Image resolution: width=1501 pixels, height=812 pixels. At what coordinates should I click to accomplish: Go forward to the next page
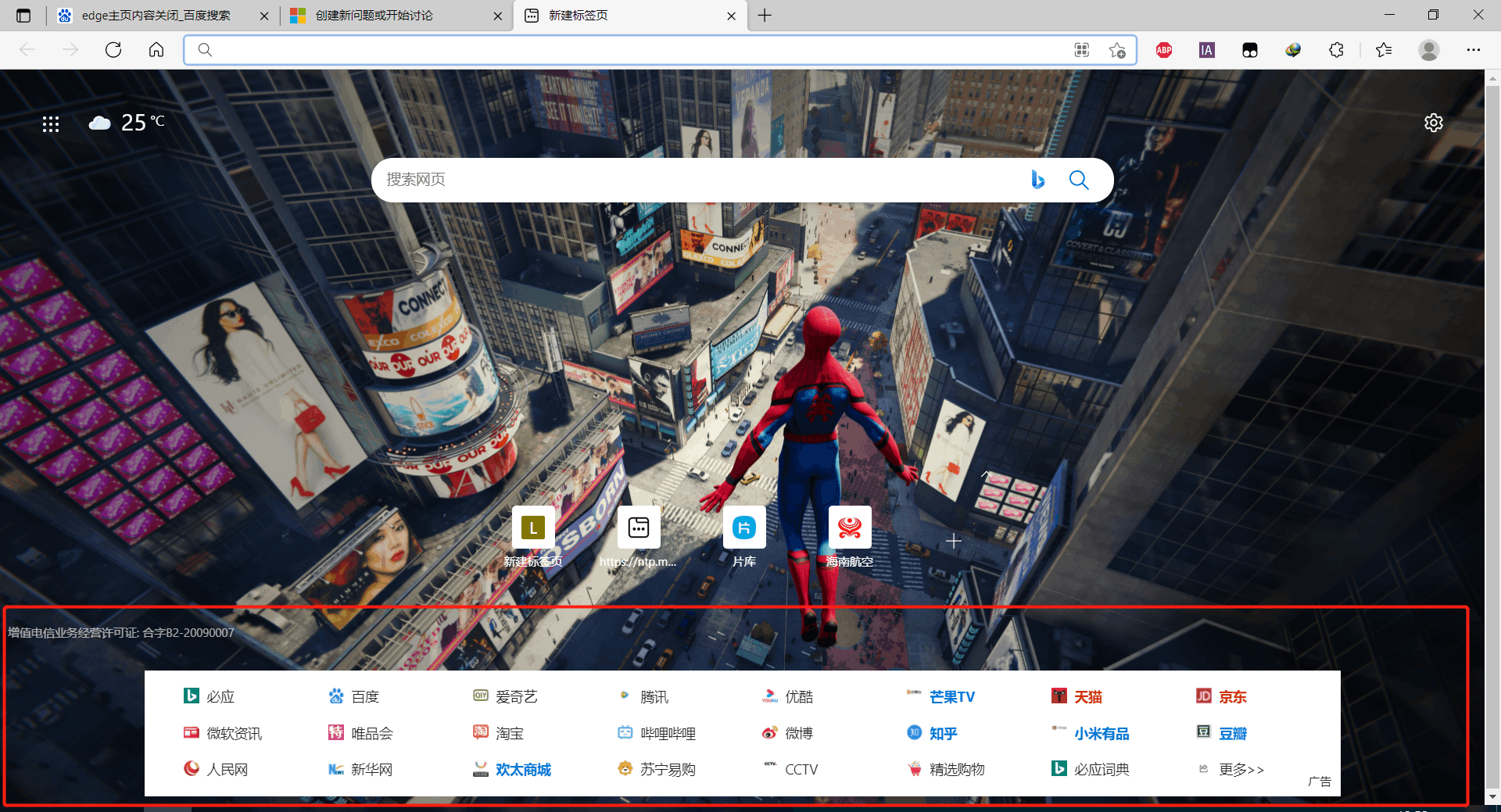[x=70, y=50]
